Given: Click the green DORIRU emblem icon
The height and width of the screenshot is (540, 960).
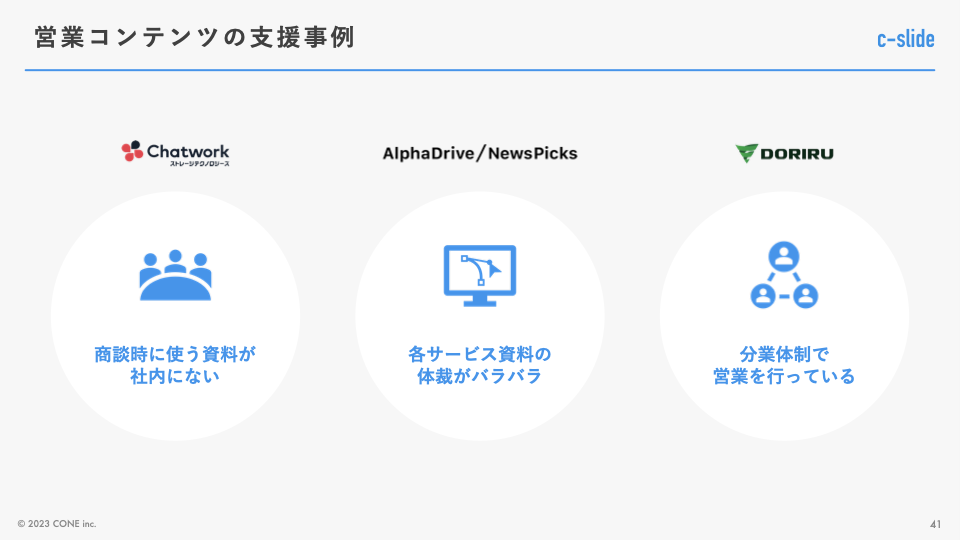Looking at the screenshot, I should click(746, 153).
